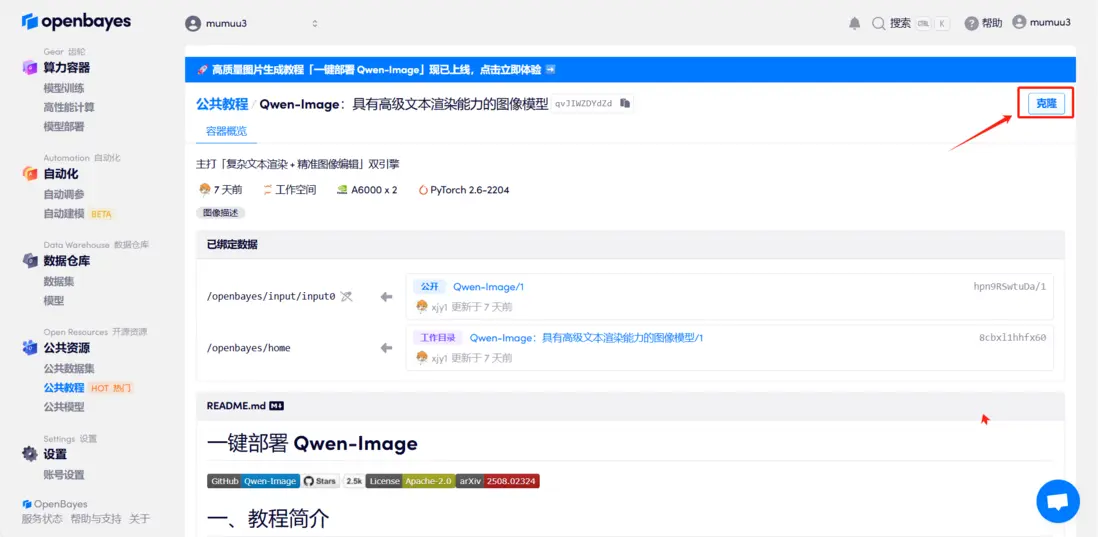
Task: Click the 图像描述 tag
Action: tap(221, 212)
